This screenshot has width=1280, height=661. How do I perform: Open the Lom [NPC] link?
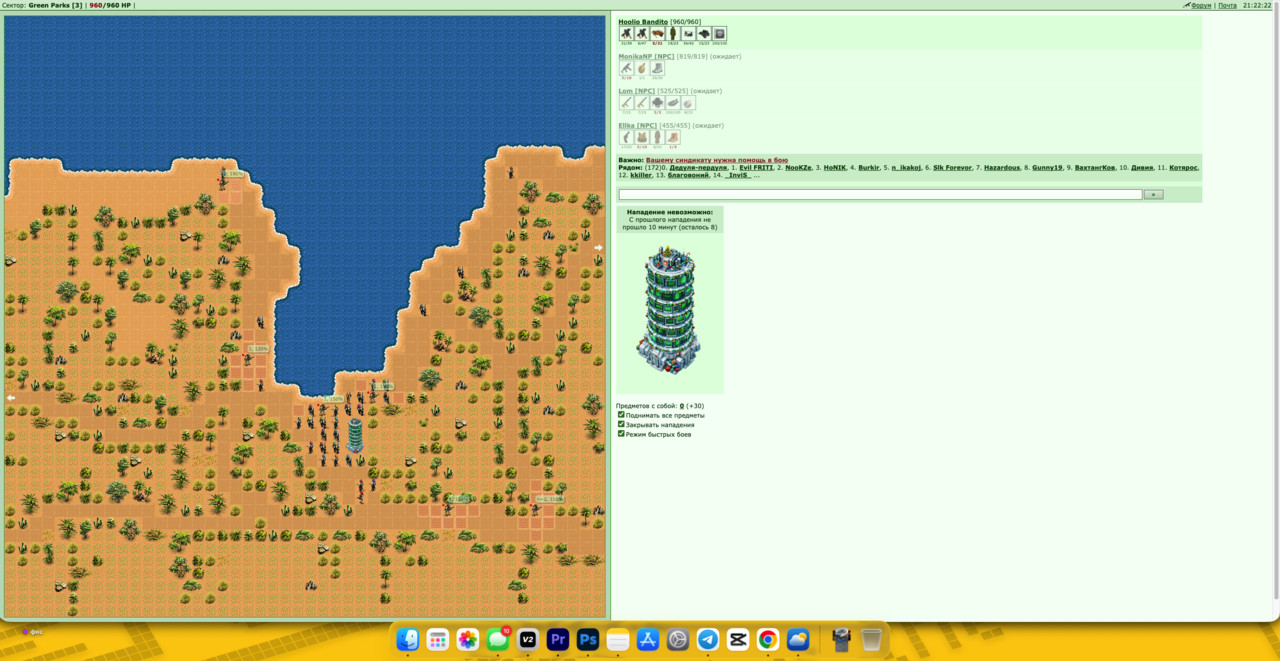pyautogui.click(x=636, y=91)
